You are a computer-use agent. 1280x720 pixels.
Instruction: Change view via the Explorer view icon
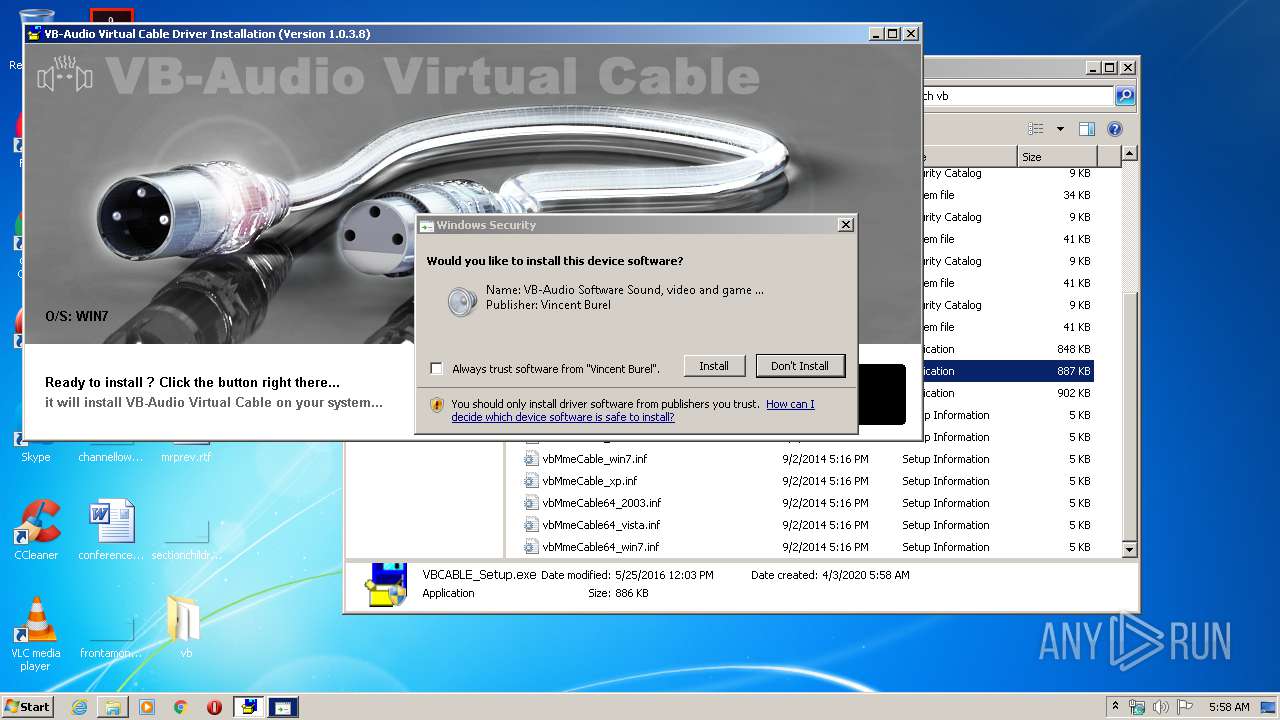point(1036,129)
